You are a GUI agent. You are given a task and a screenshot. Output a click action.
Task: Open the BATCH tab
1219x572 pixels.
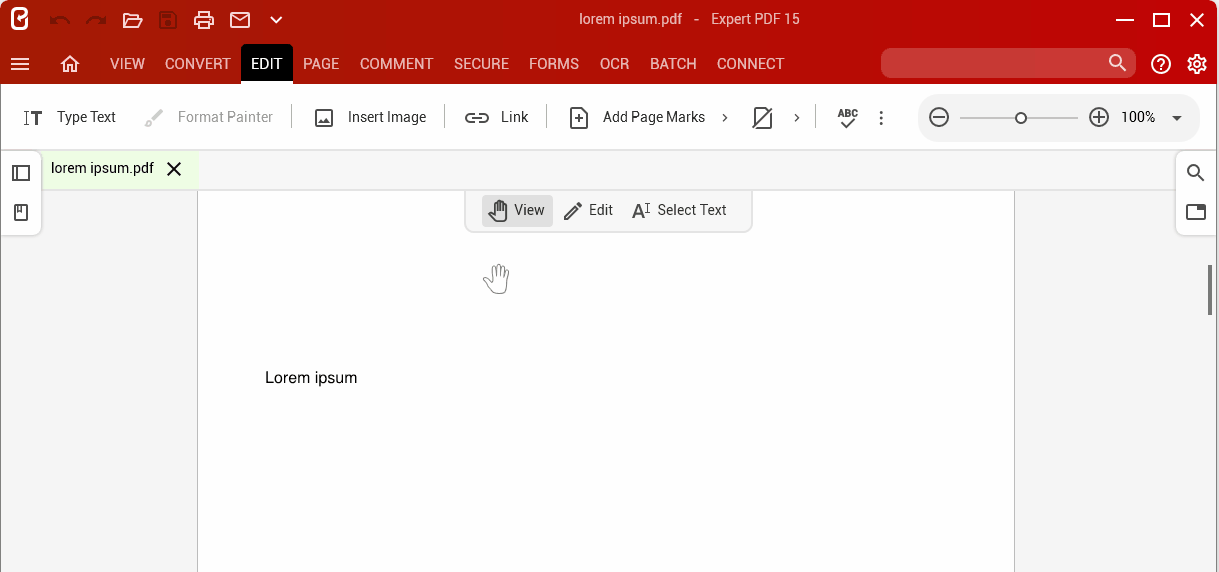(673, 64)
